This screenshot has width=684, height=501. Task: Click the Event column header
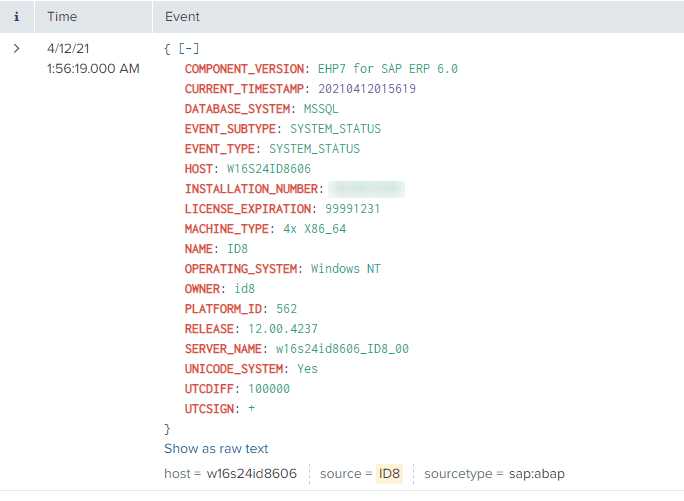(182, 17)
